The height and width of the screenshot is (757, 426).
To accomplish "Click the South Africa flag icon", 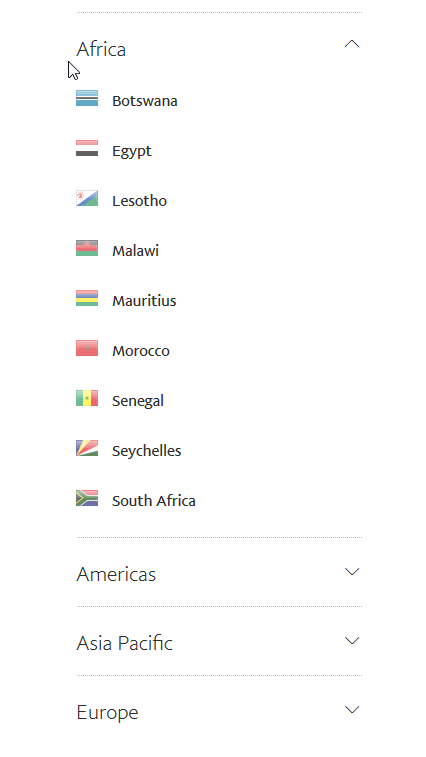I will tap(87, 498).
